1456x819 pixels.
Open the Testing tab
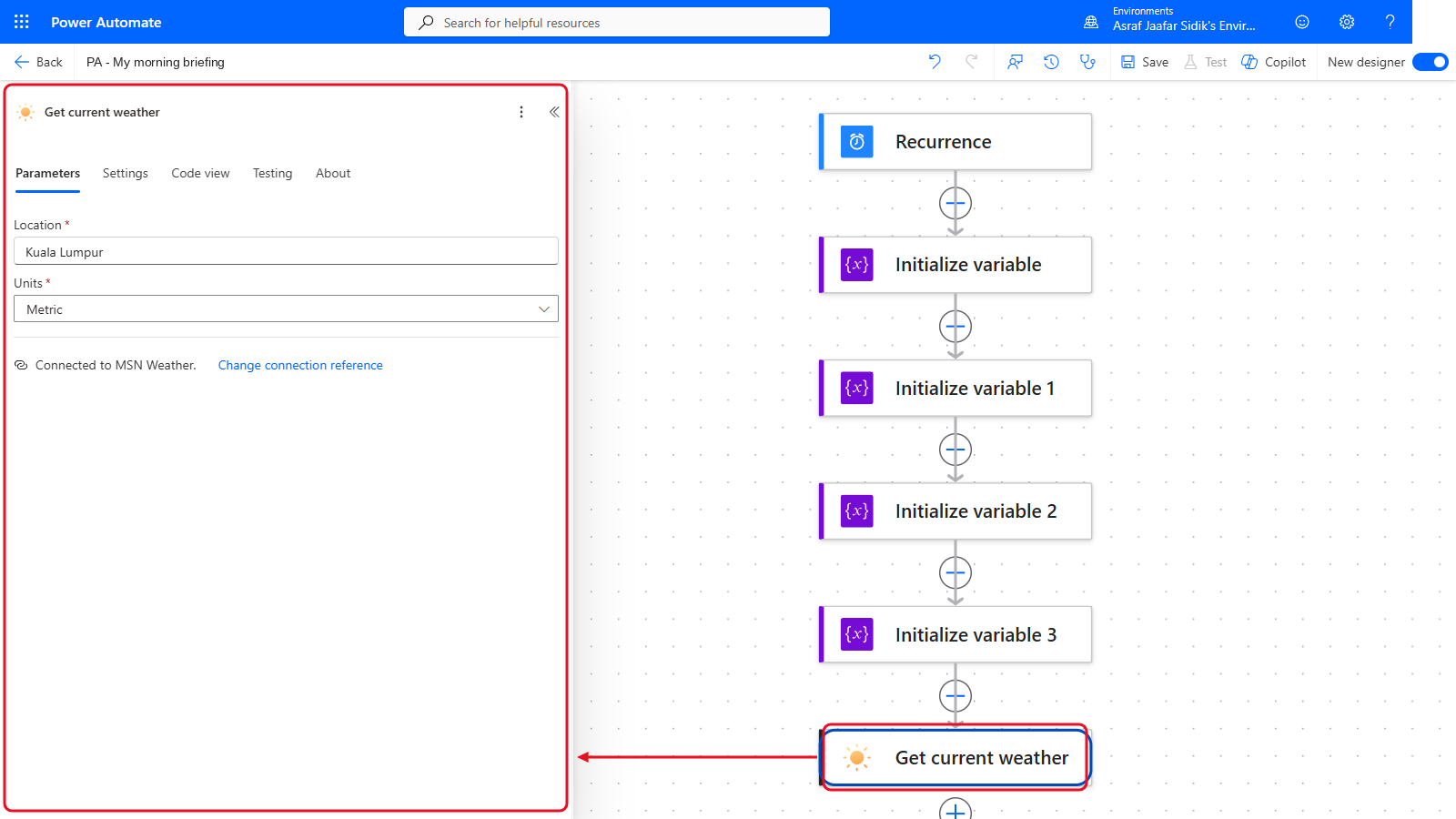pyautogui.click(x=273, y=173)
